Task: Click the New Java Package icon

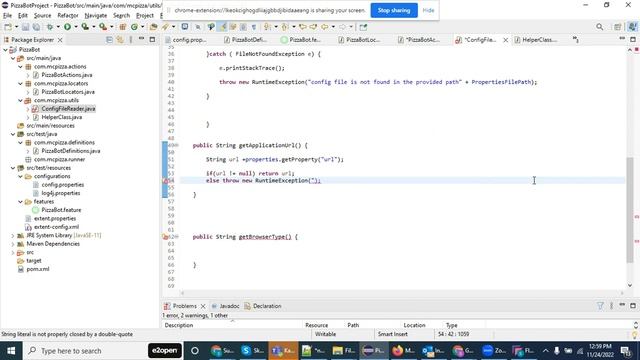Action: pos(122,27)
